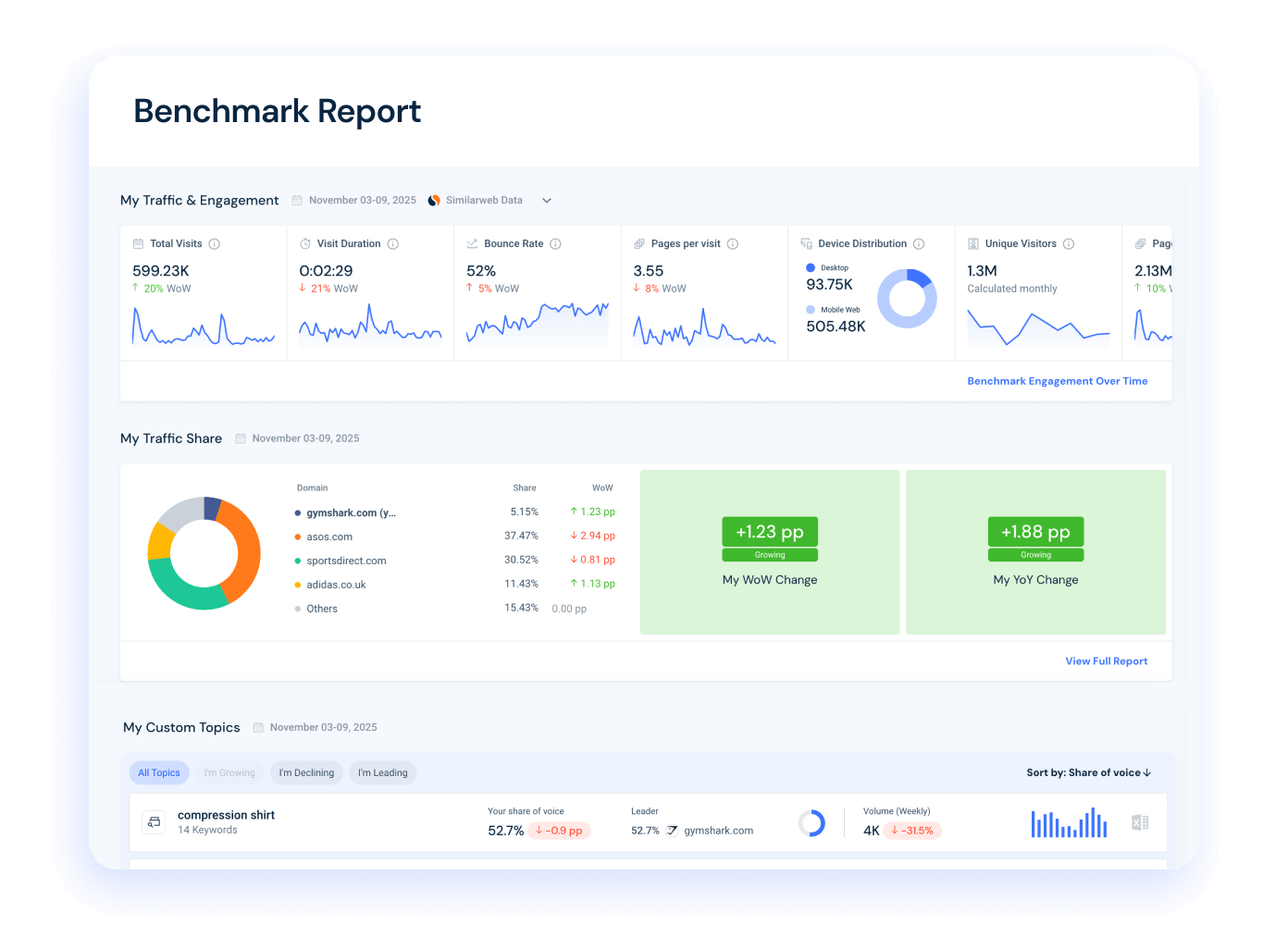Click the keywords icon beside compression shirt
Image resolution: width=1288 pixels, height=925 pixels.
[154, 821]
